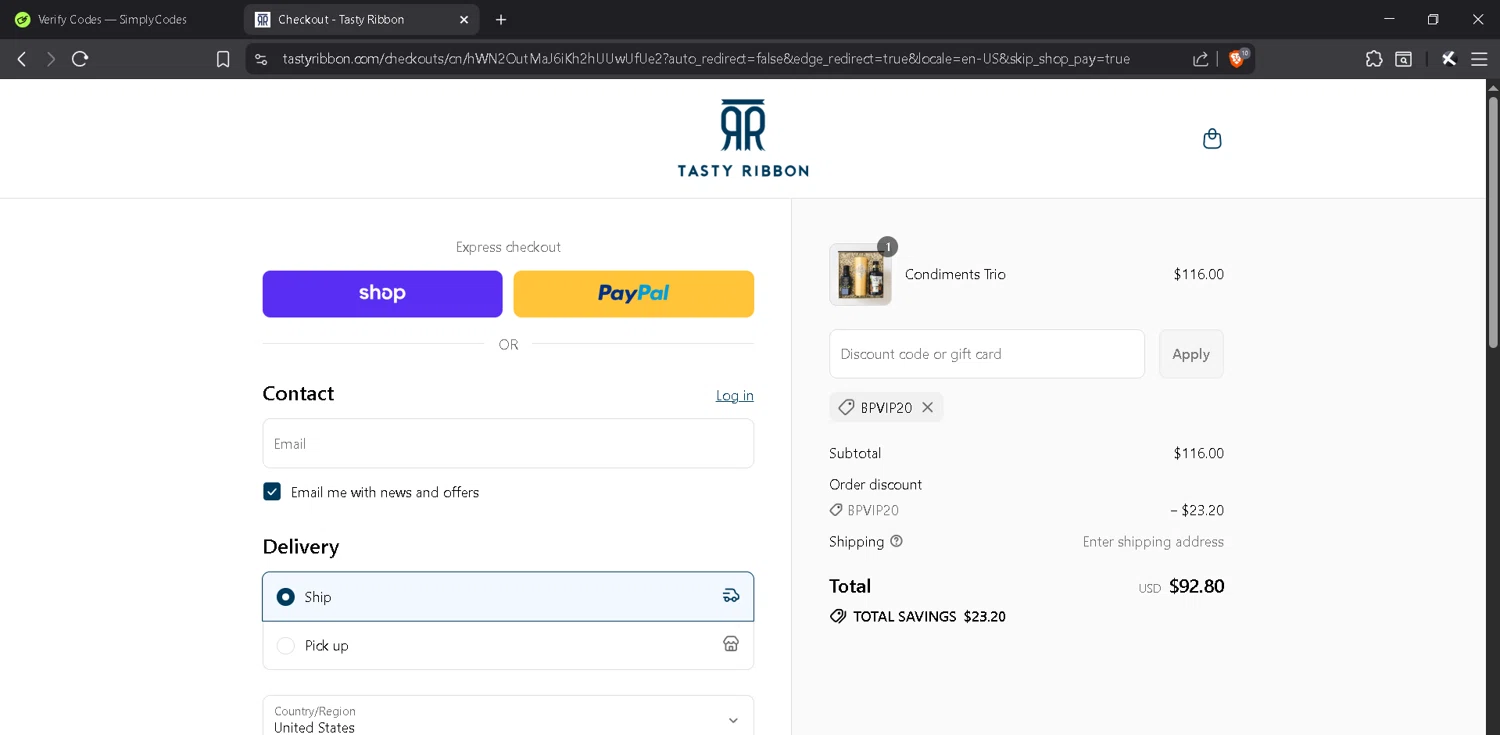The image size is (1500, 735).
Task: Click the − $23.20 order discount value
Action: pos(1197,510)
